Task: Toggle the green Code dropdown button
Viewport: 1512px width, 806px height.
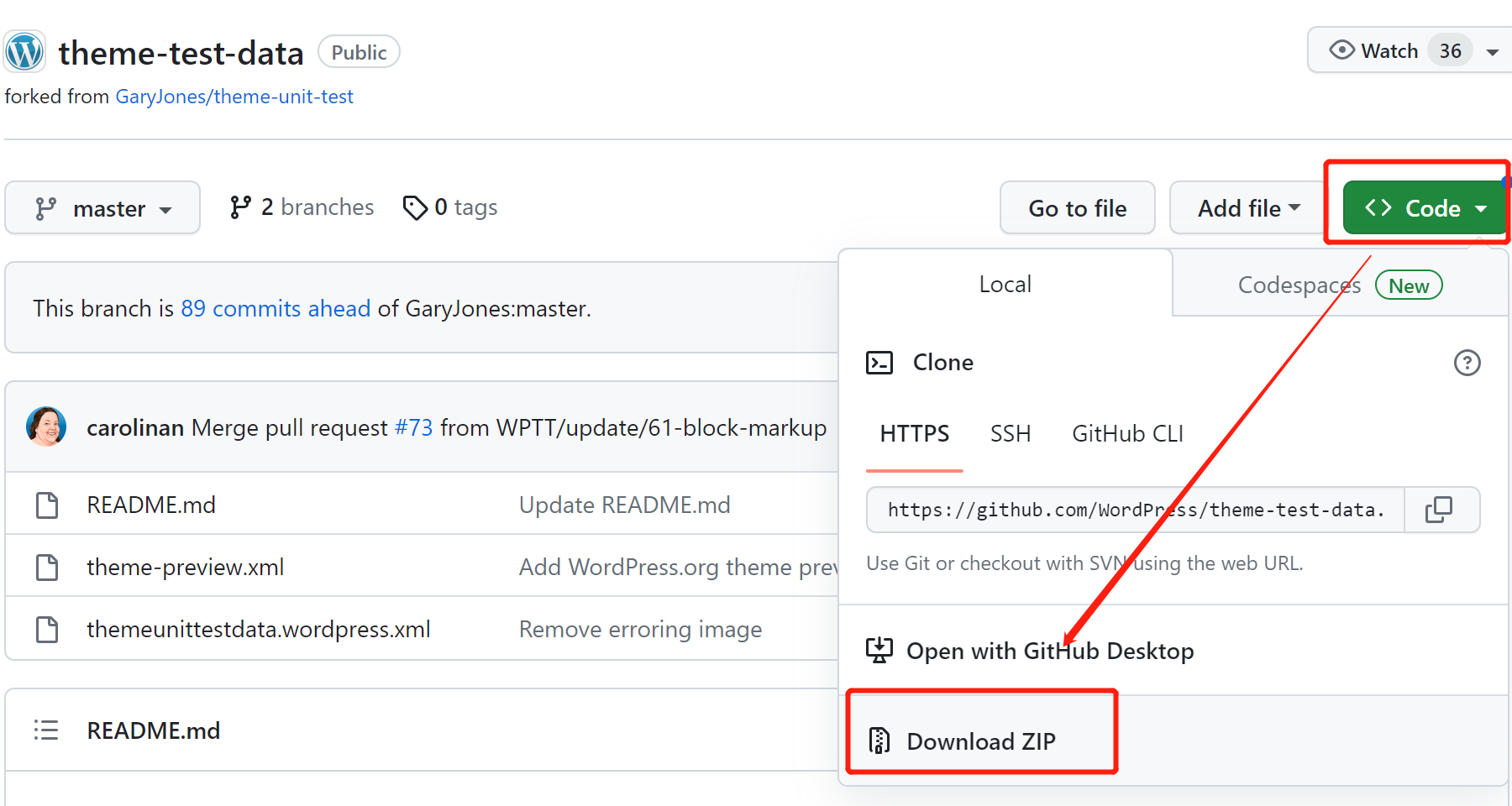Action: click(x=1425, y=207)
